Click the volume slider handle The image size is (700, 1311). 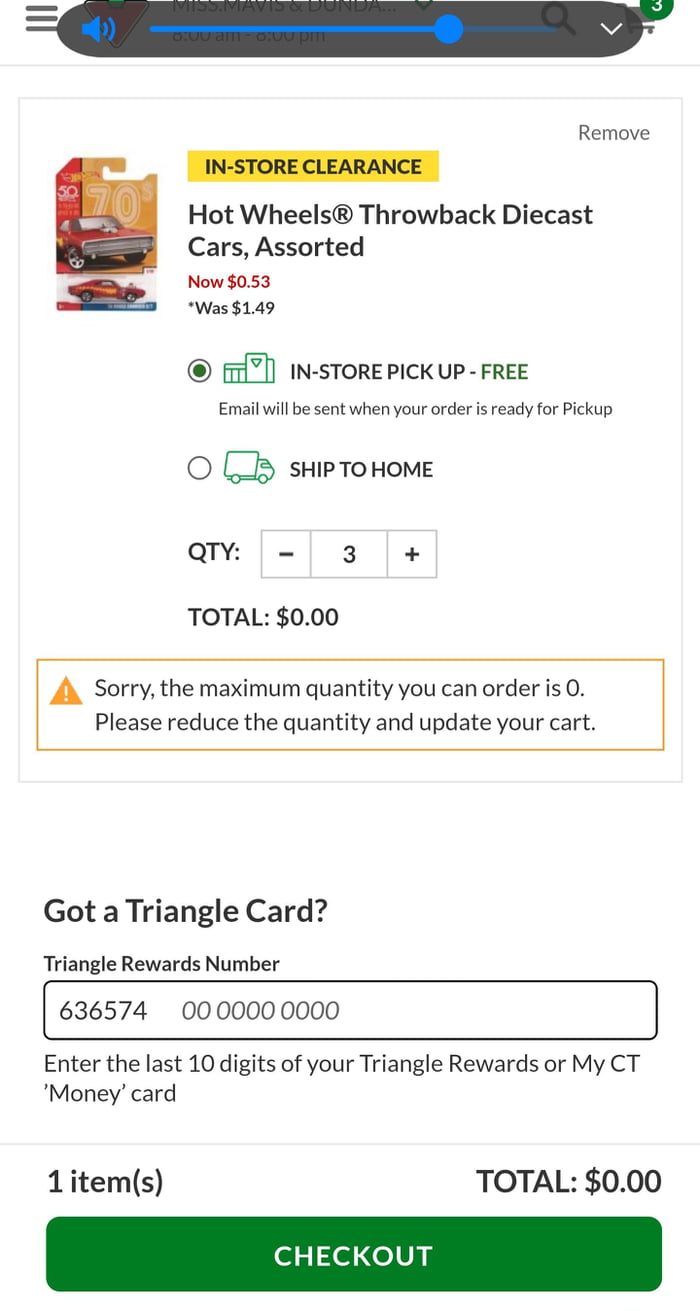(x=449, y=29)
